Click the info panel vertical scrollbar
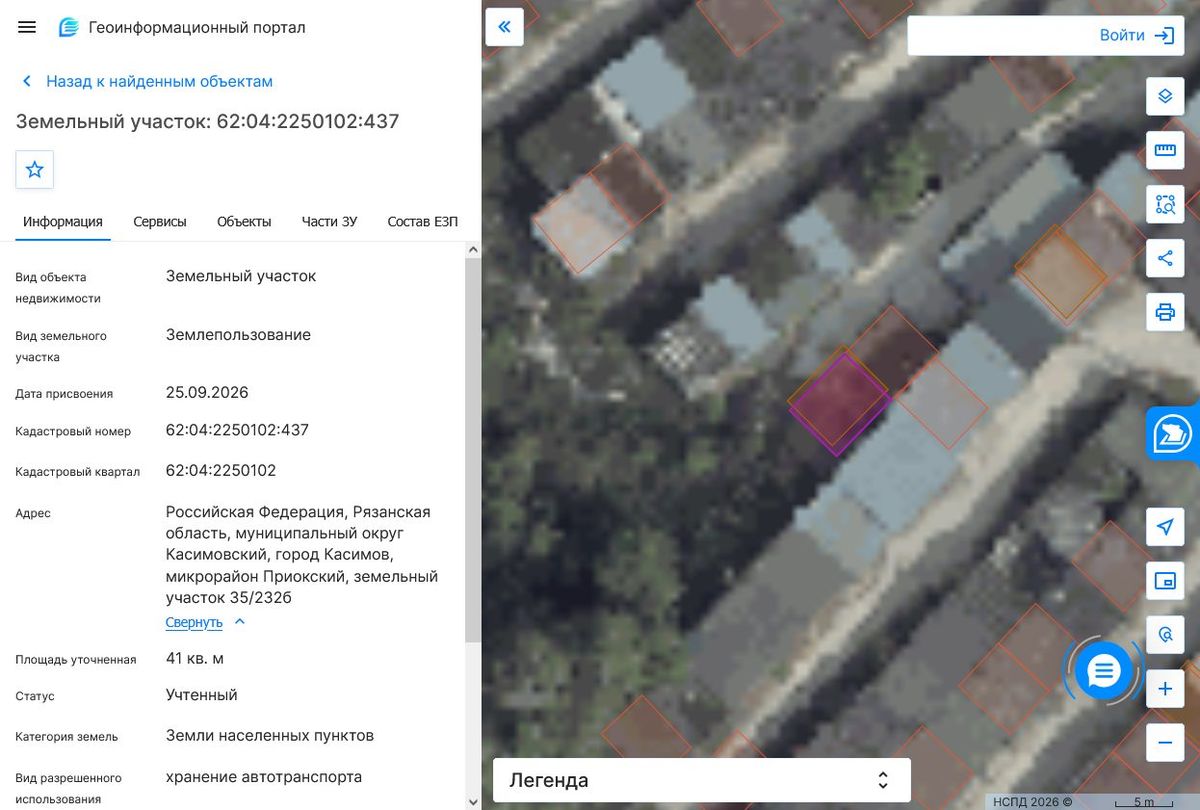Screen dimensions: 1200x810 point(473,450)
